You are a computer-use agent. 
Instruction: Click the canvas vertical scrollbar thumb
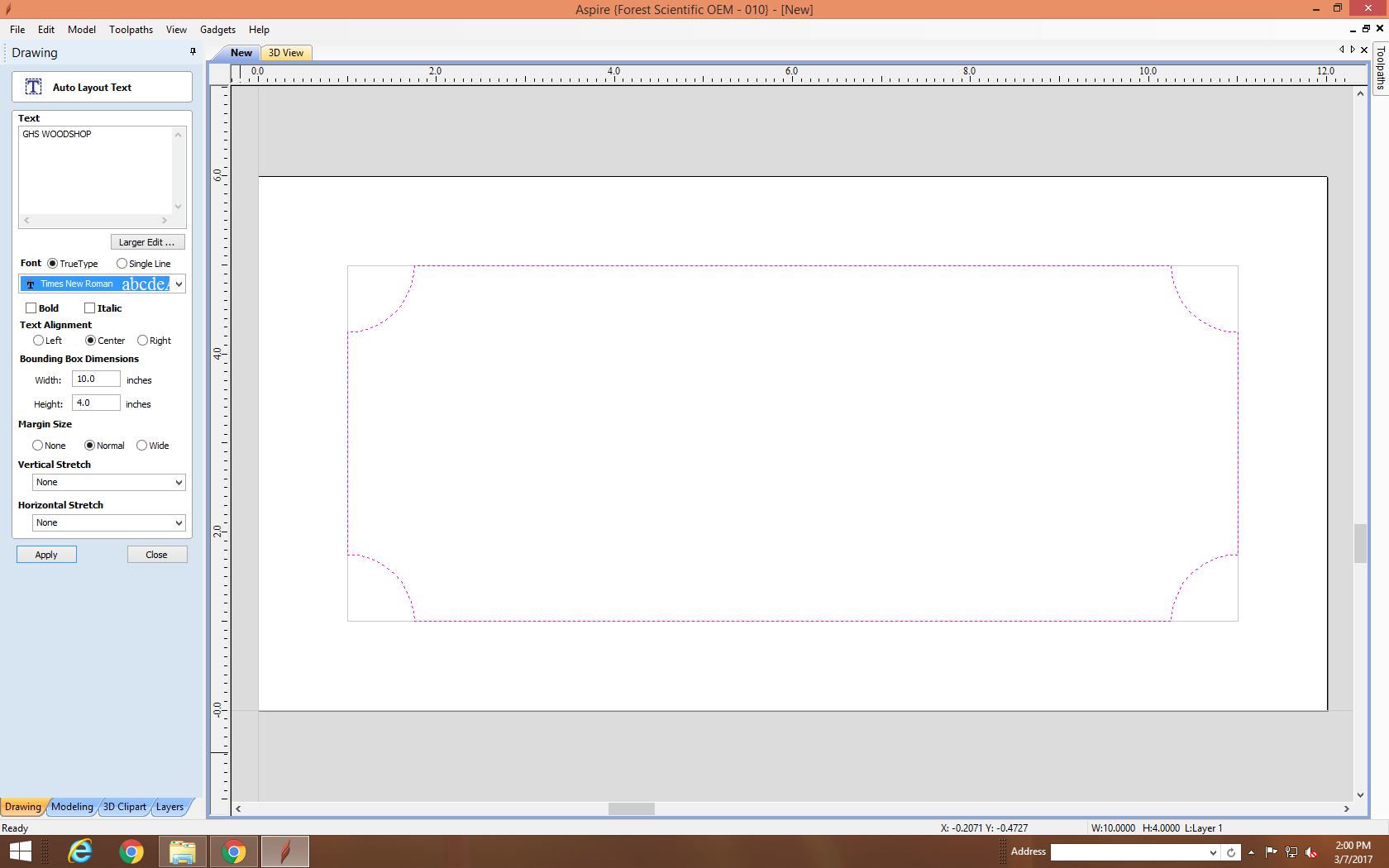[x=1360, y=543]
